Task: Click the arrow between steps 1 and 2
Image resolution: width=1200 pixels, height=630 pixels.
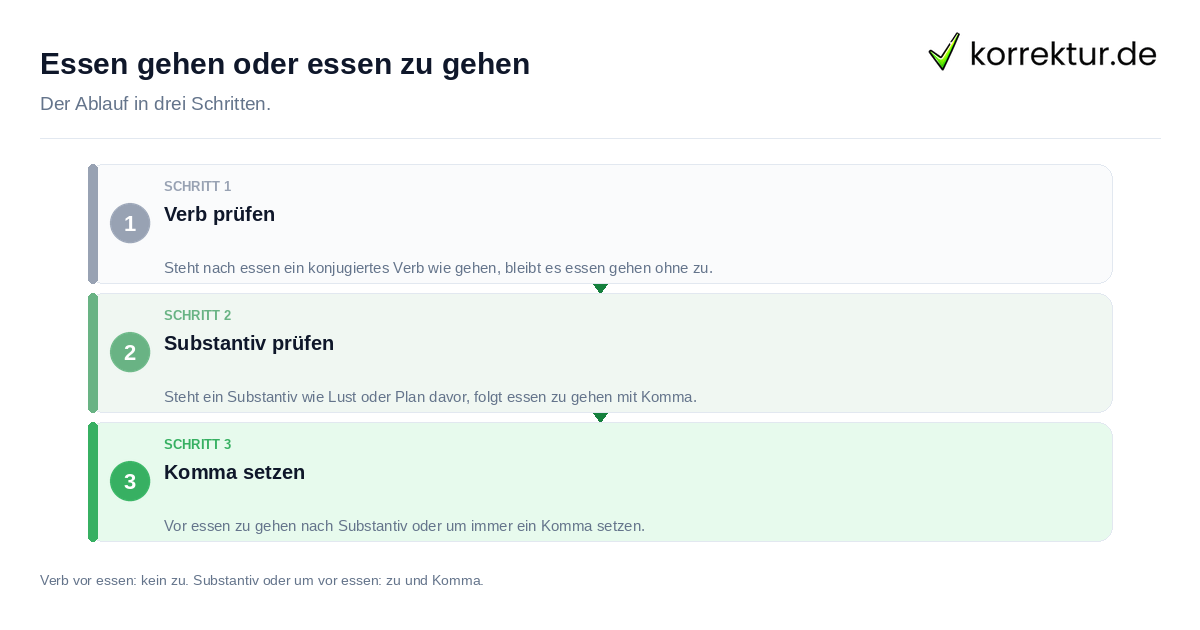Action: pos(600,288)
